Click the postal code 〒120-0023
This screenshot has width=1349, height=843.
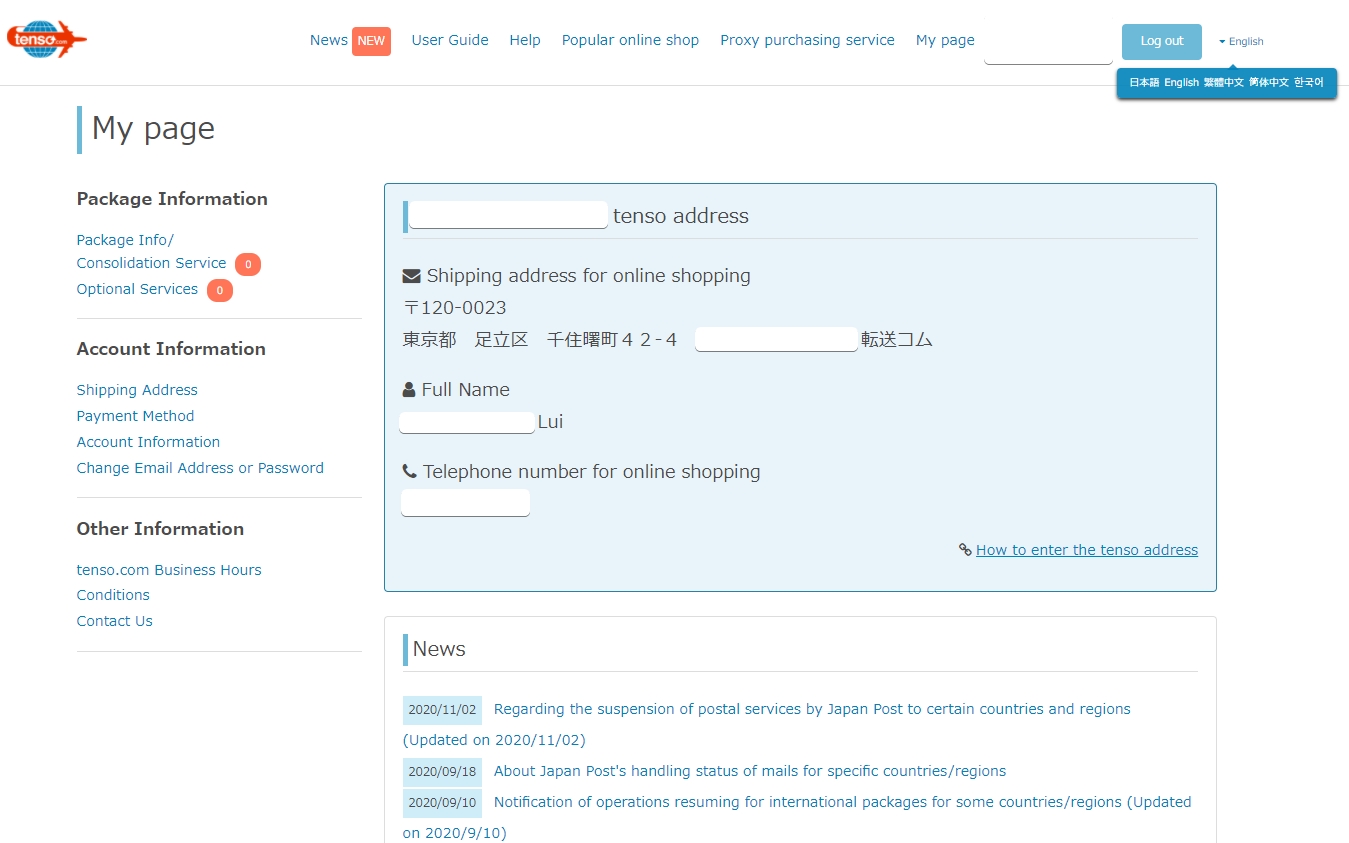[455, 308]
